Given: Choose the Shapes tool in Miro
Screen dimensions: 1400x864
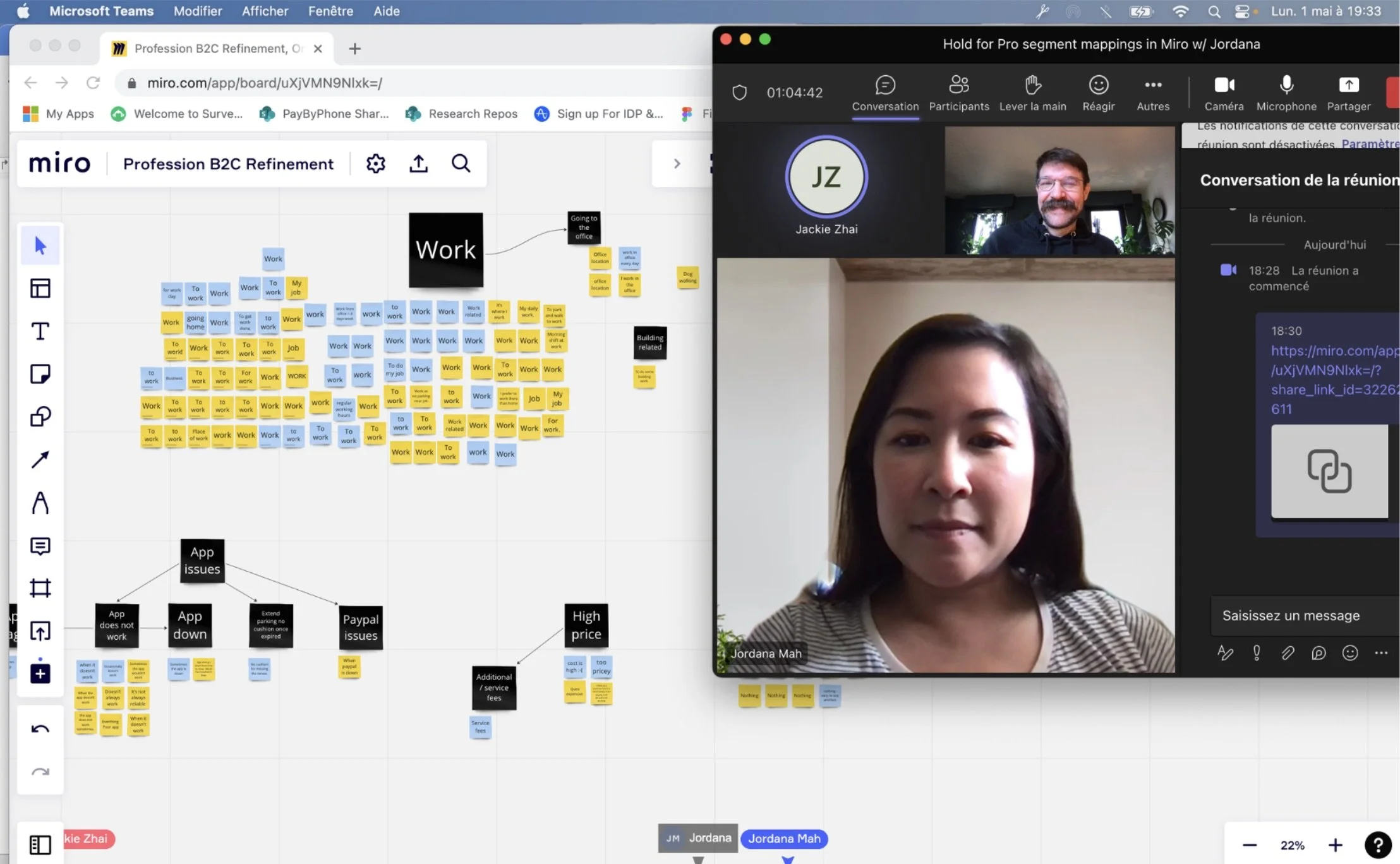Looking at the screenshot, I should click(x=40, y=416).
